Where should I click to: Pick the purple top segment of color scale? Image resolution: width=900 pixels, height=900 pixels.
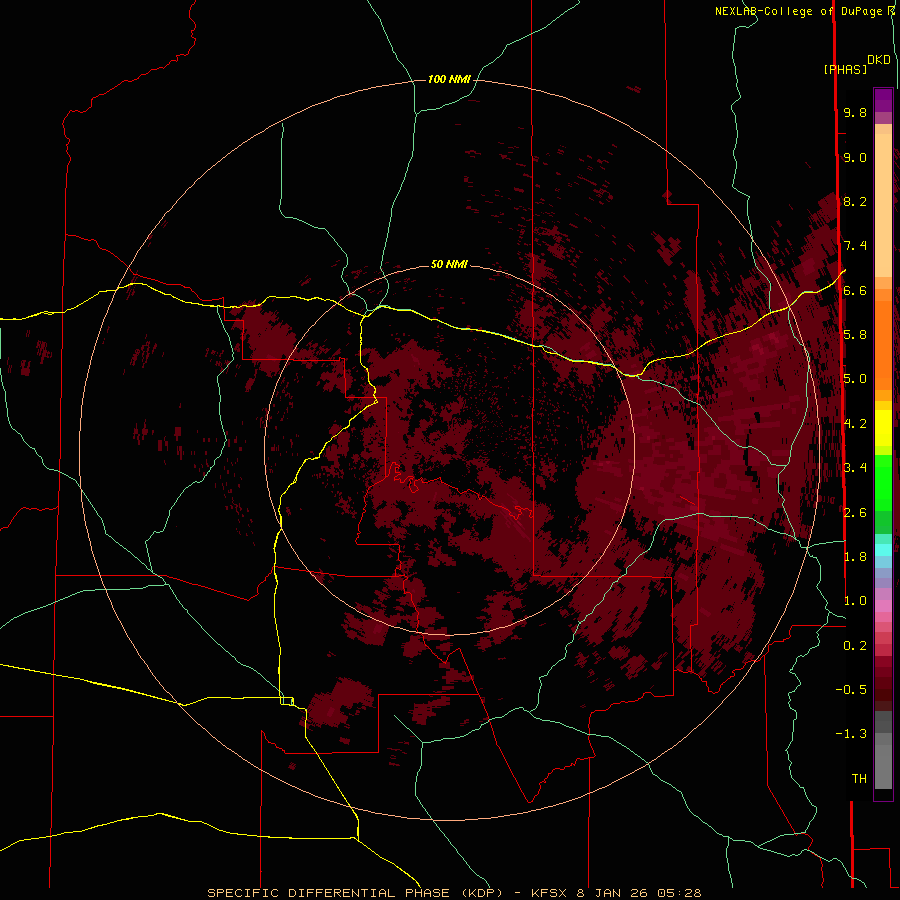(x=883, y=100)
